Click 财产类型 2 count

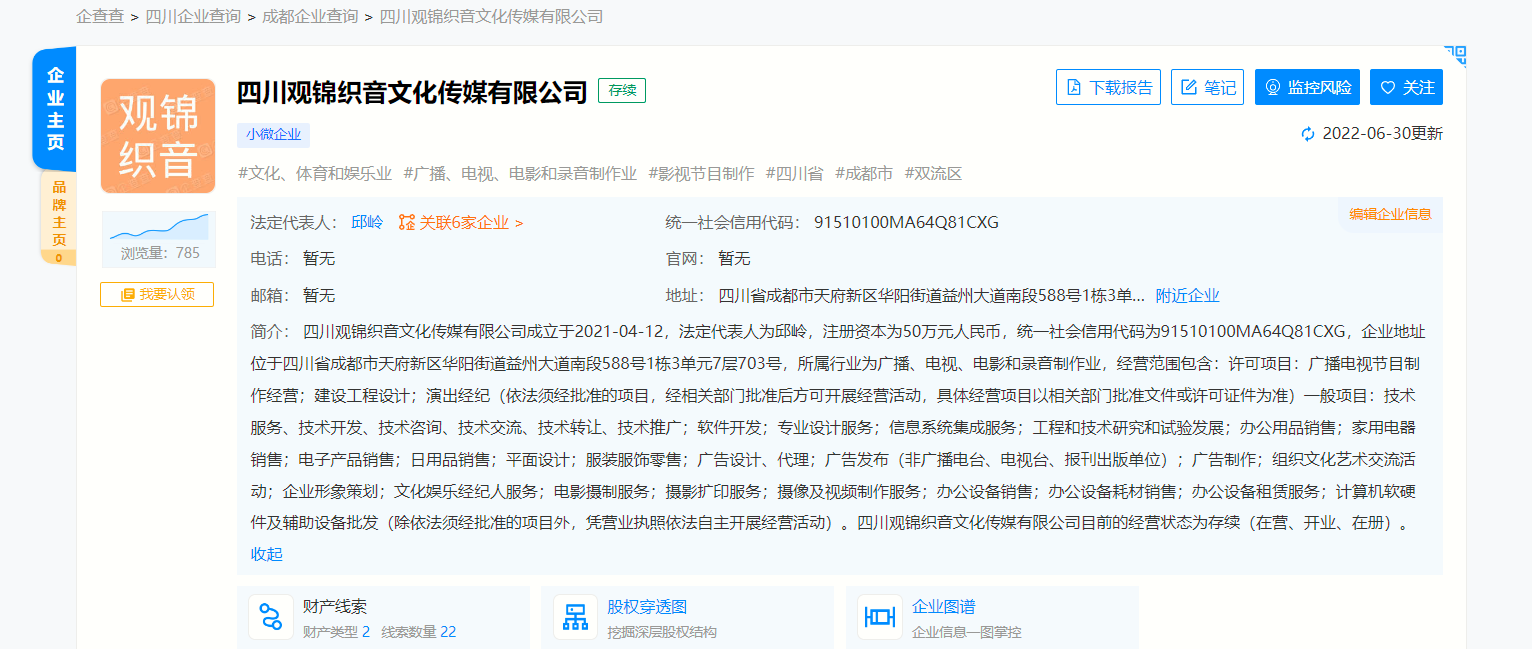pyautogui.click(x=337, y=632)
